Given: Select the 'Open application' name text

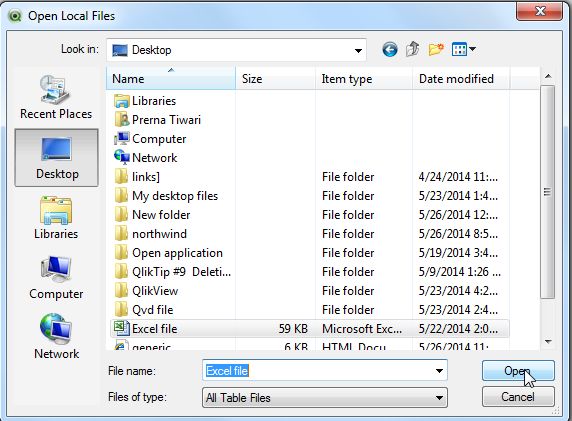Looking at the screenshot, I should [x=177, y=253].
